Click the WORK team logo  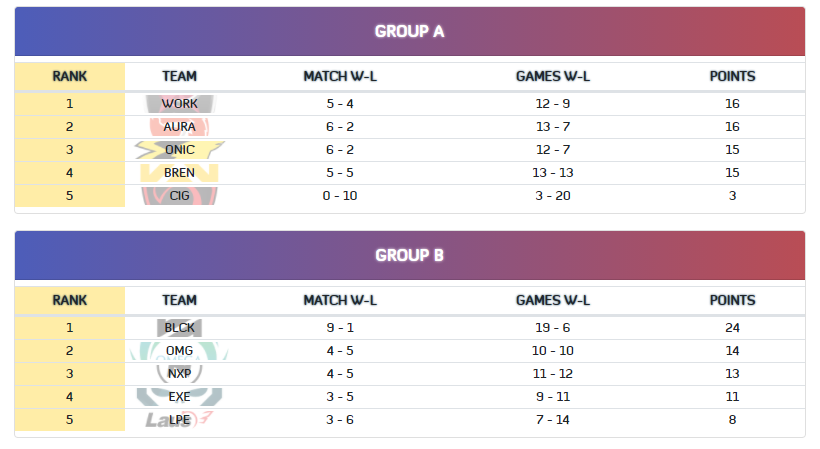(x=179, y=103)
